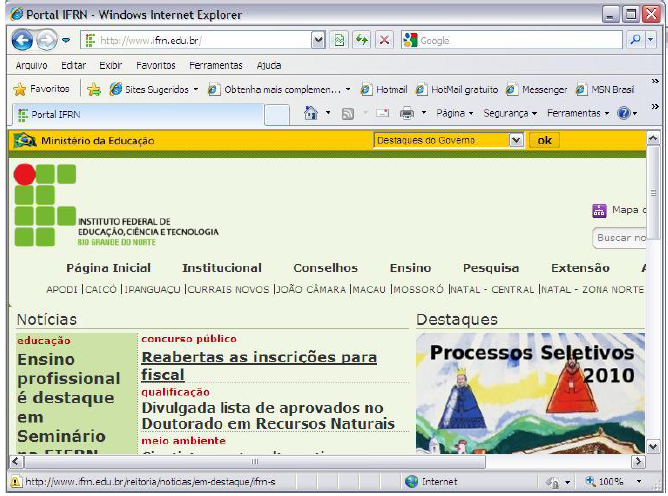
Task: Open Extensão nav item
Action: click(580, 268)
